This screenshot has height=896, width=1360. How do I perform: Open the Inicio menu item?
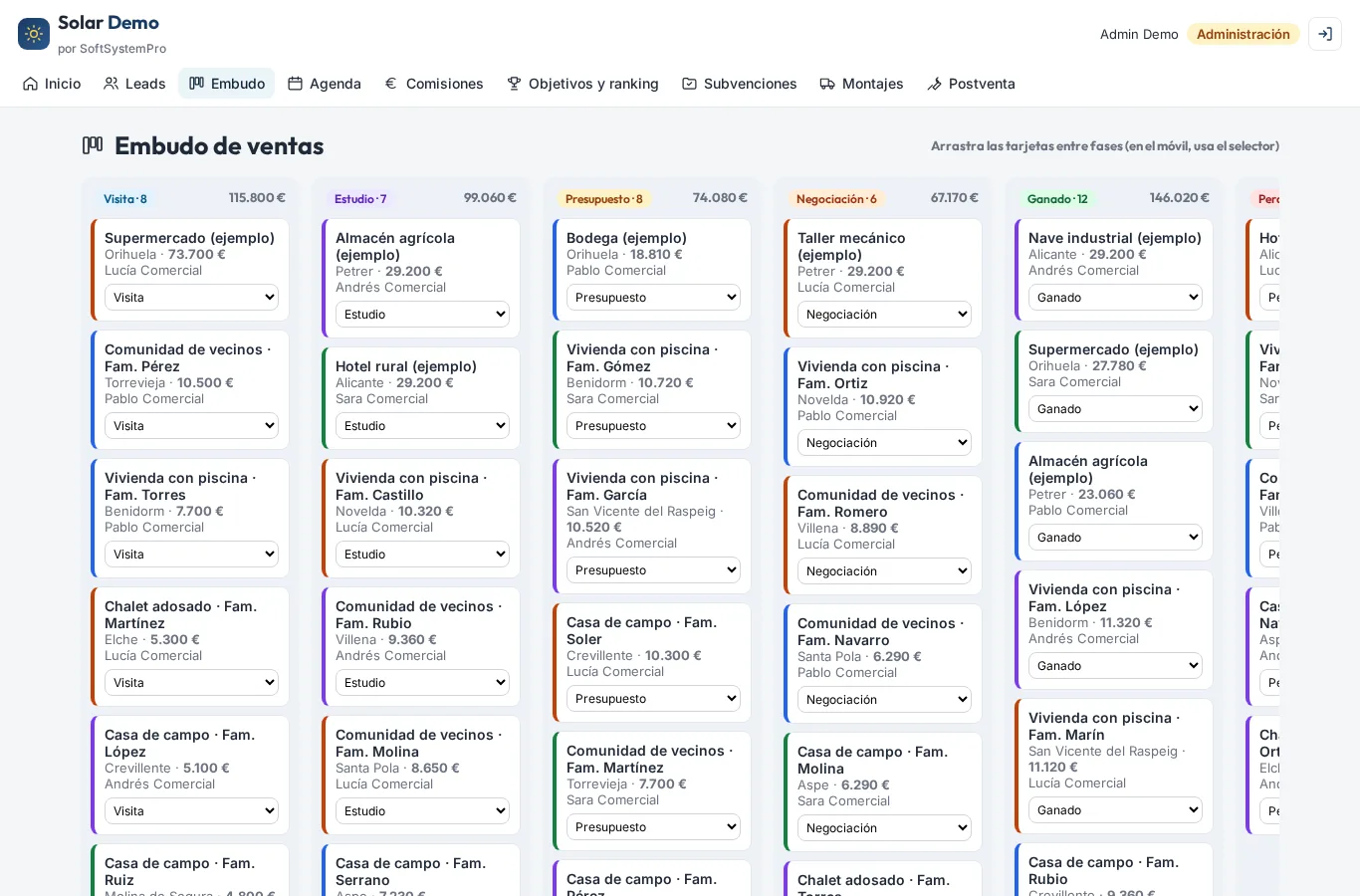click(52, 84)
